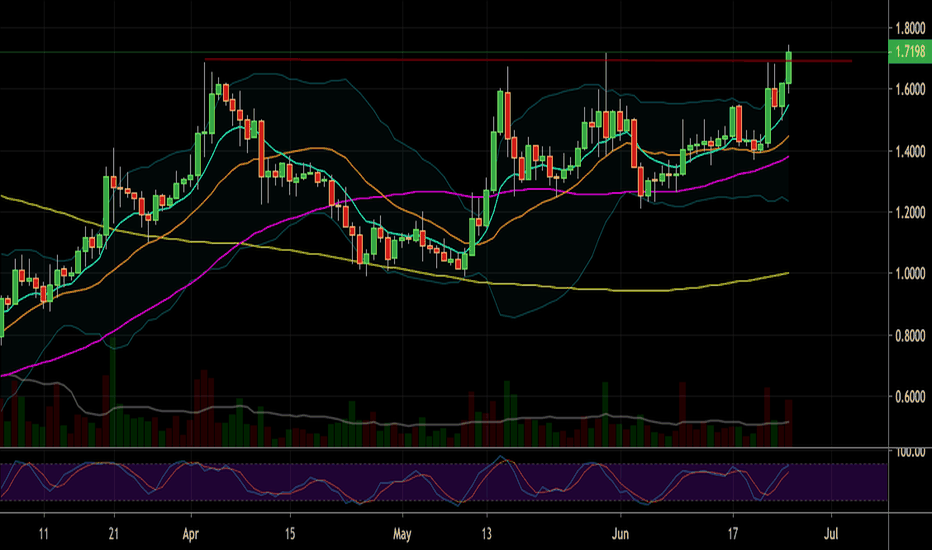Click the 0.8000 price axis label
This screenshot has height=550, width=932.
pyautogui.click(x=911, y=335)
